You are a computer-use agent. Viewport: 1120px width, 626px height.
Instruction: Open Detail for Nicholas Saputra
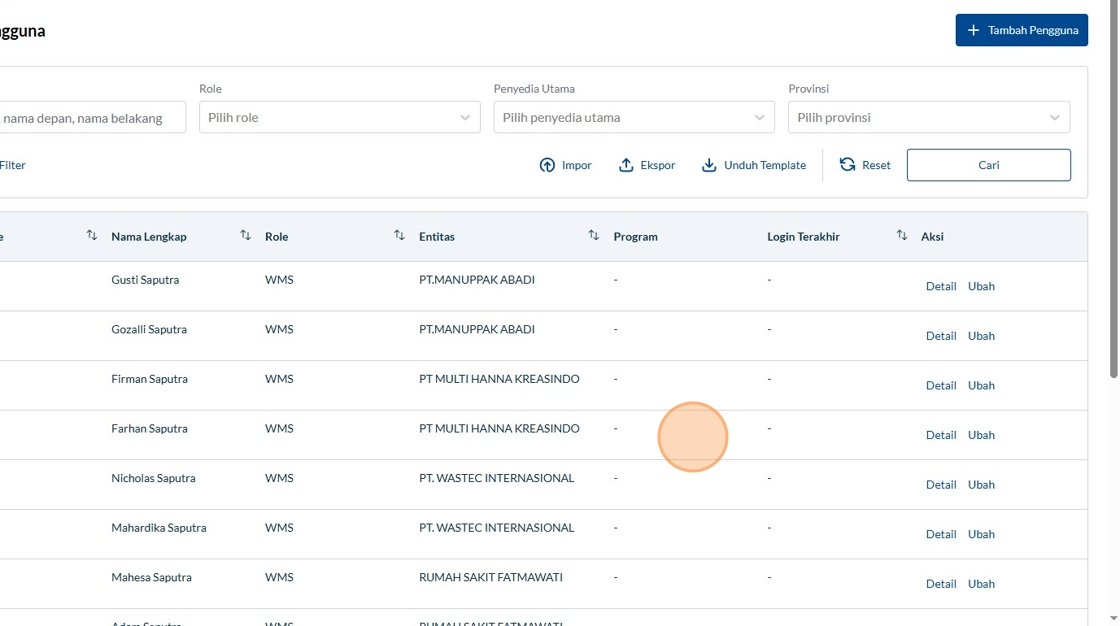click(940, 485)
